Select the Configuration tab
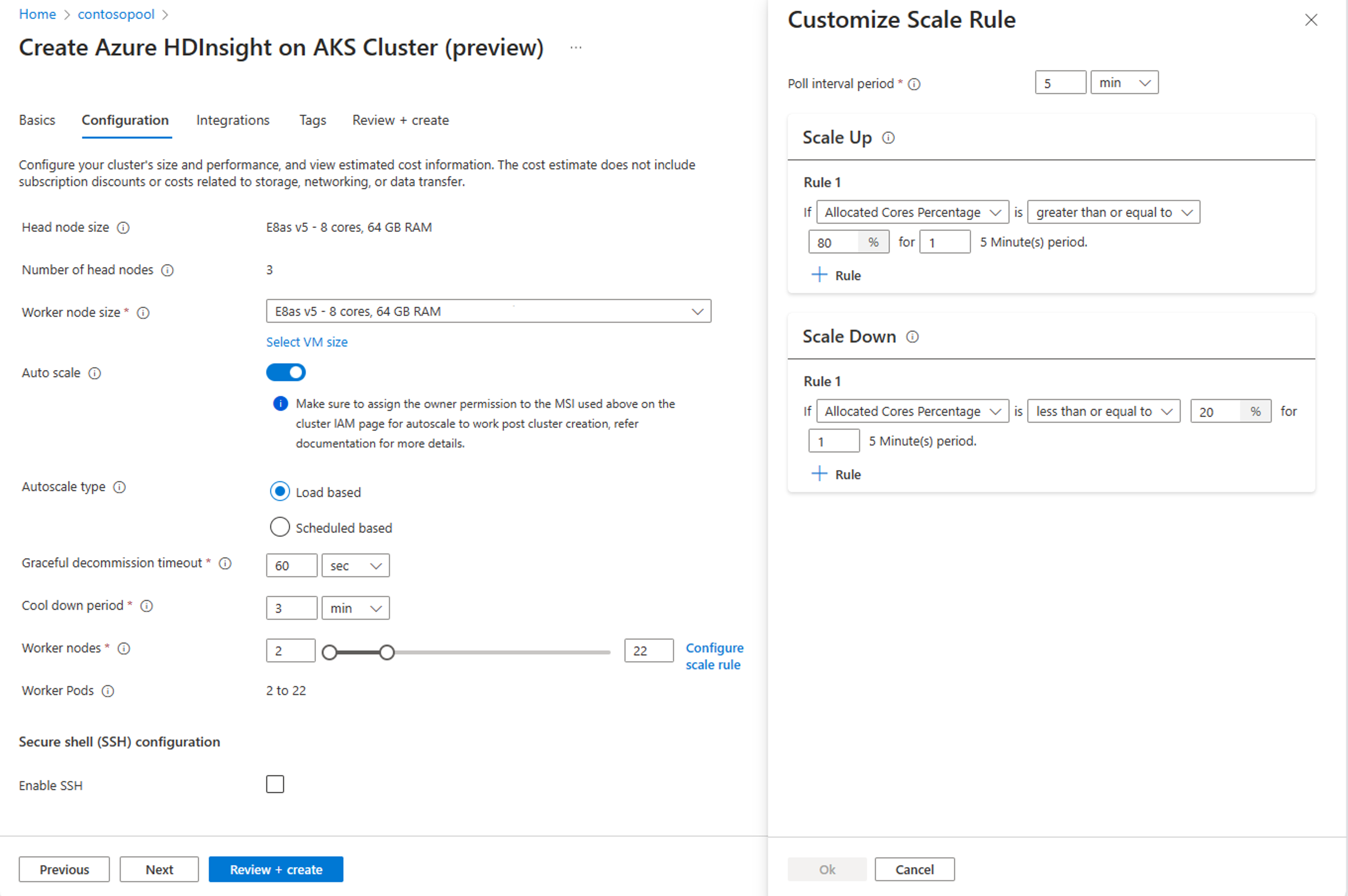 (x=125, y=120)
